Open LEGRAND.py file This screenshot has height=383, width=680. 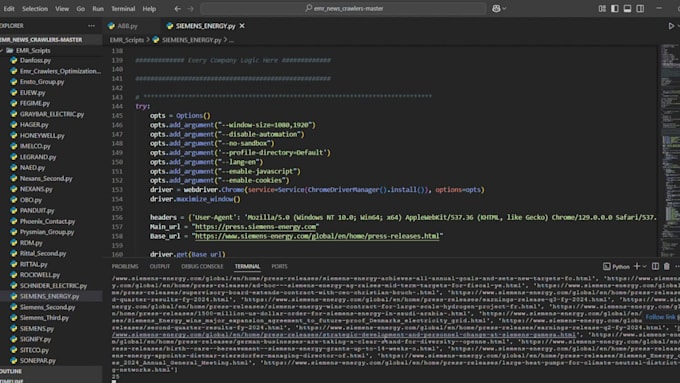tap(38, 157)
